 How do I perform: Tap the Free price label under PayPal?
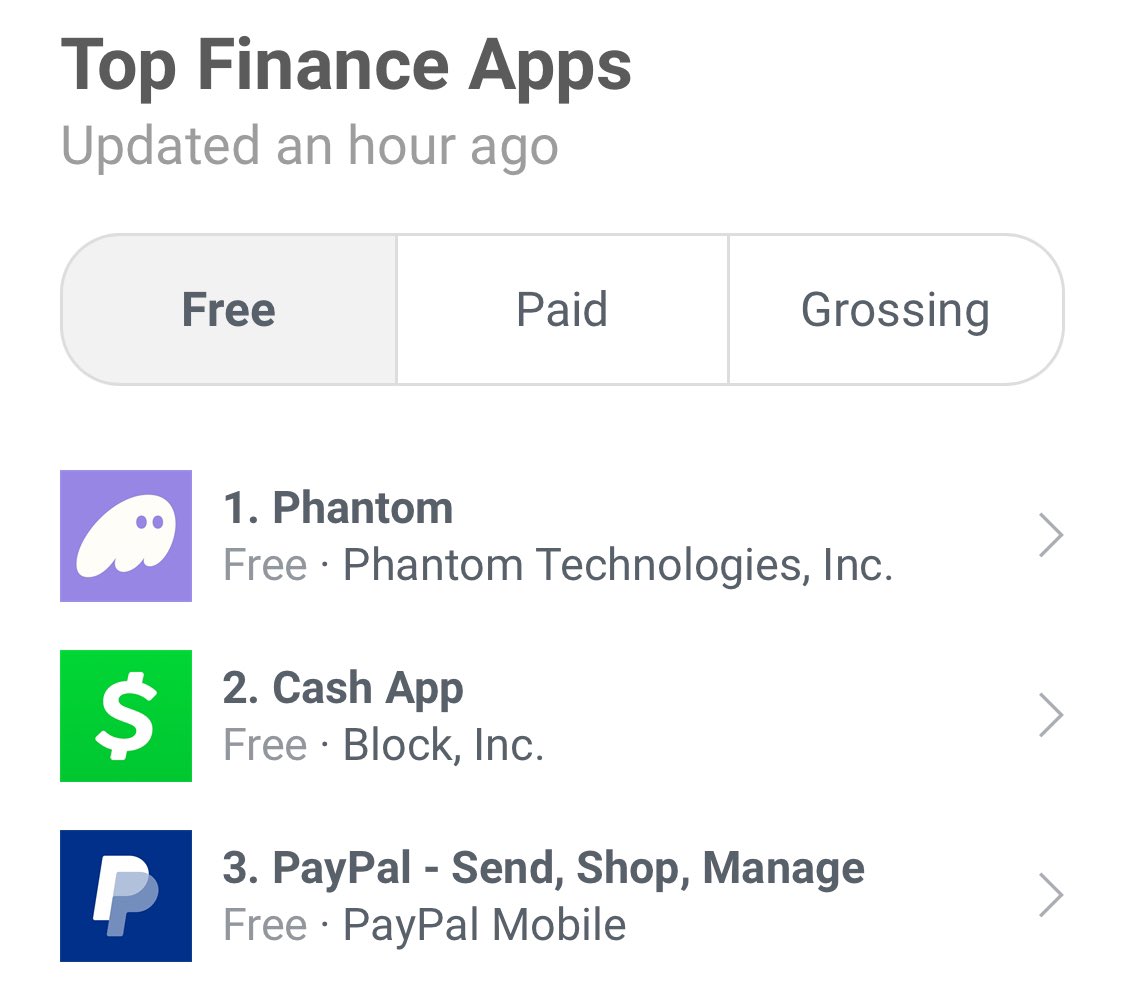tap(265, 925)
